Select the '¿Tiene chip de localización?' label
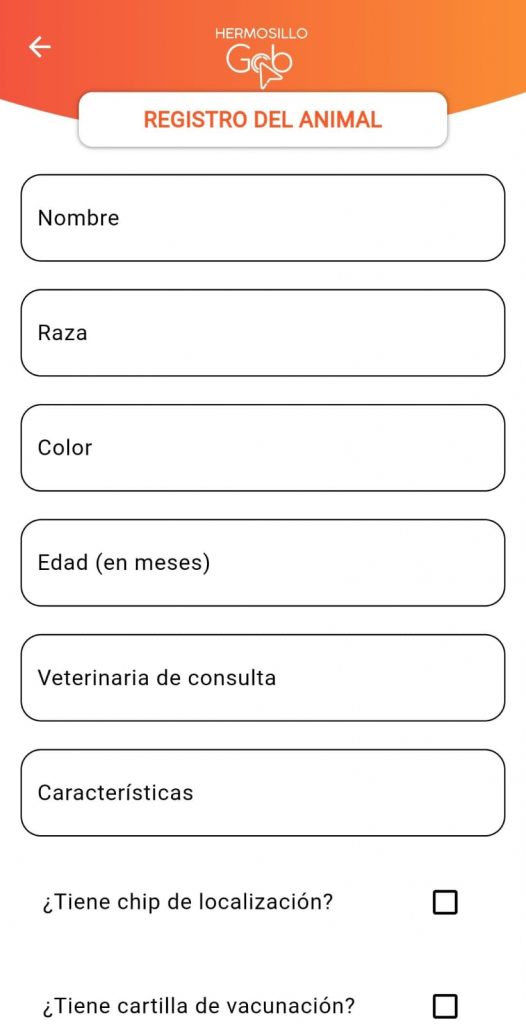The height and width of the screenshot is (1024, 526). pyautogui.click(x=188, y=902)
